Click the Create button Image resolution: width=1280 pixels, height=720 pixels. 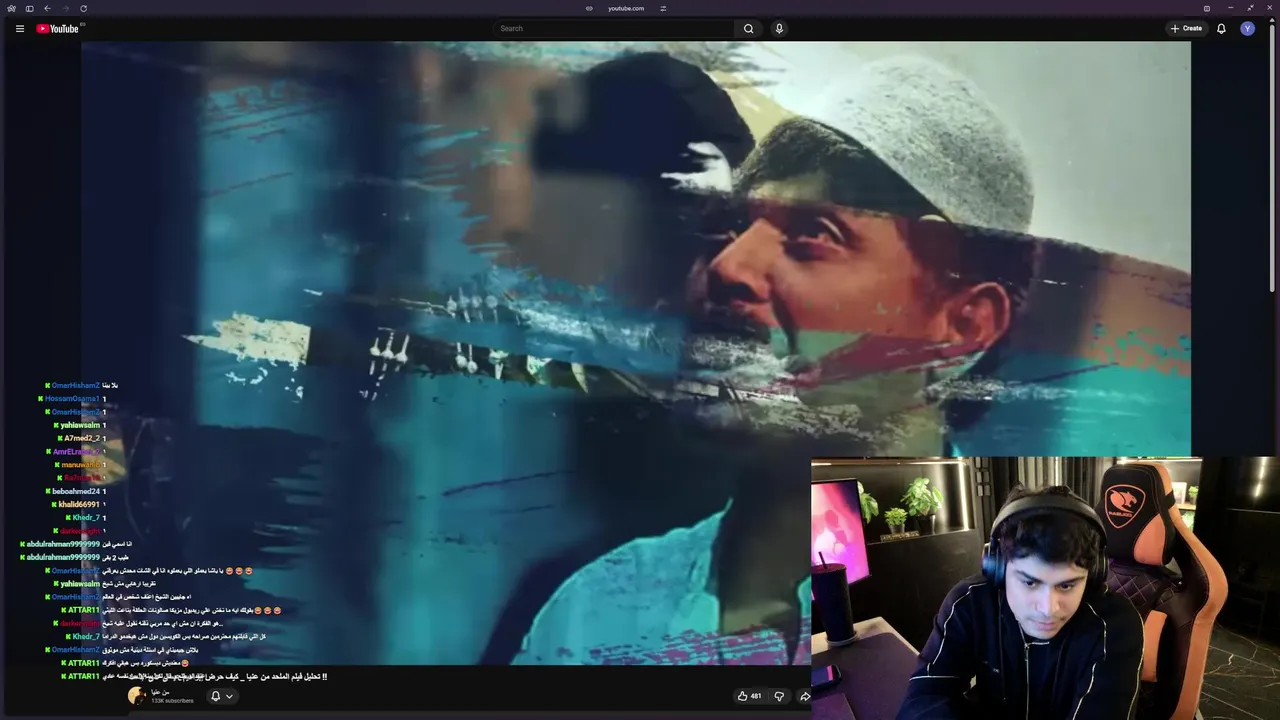tap(1186, 28)
